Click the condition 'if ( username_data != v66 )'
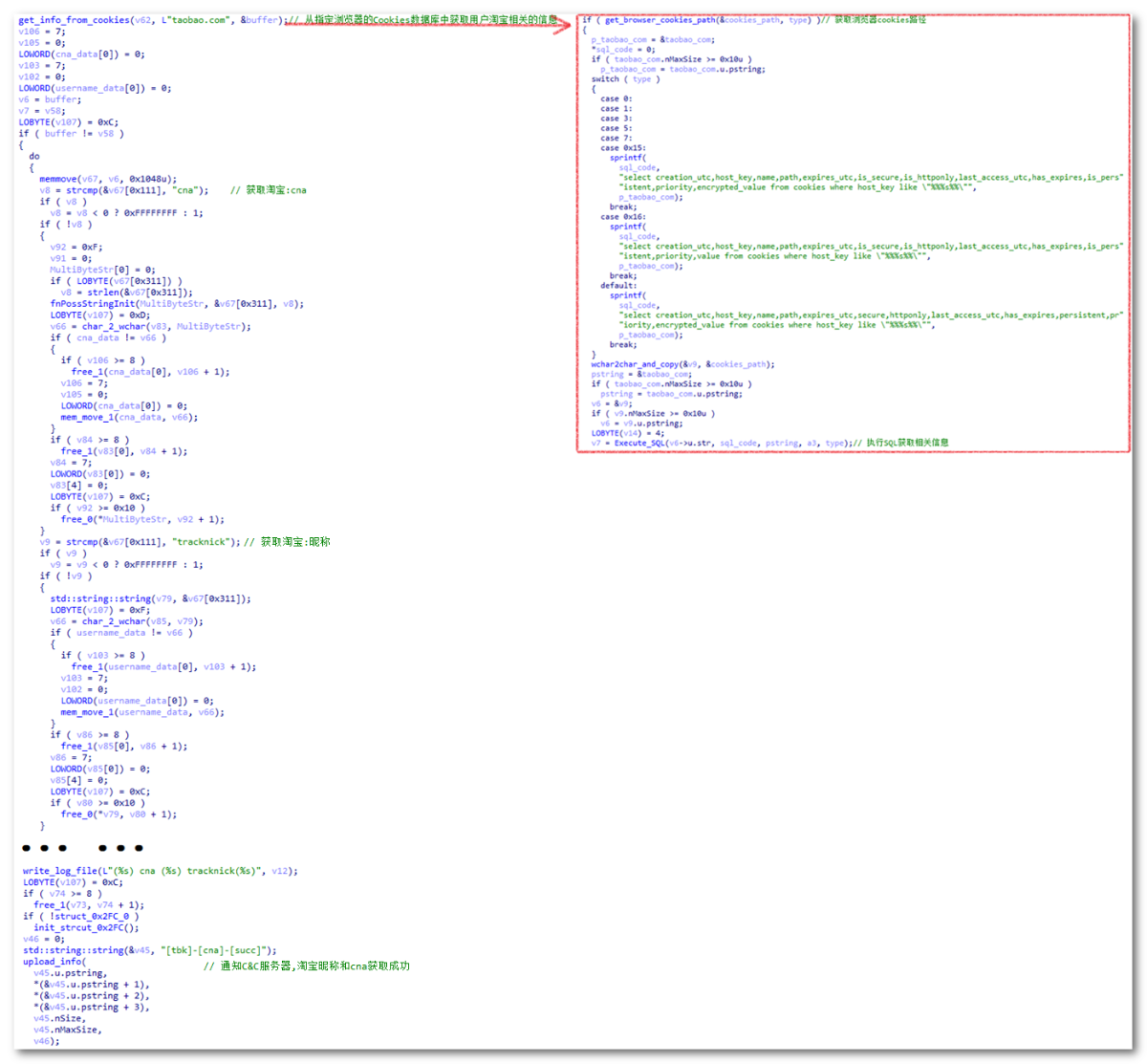The height and width of the screenshot is (1064, 1147). (x=121, y=633)
